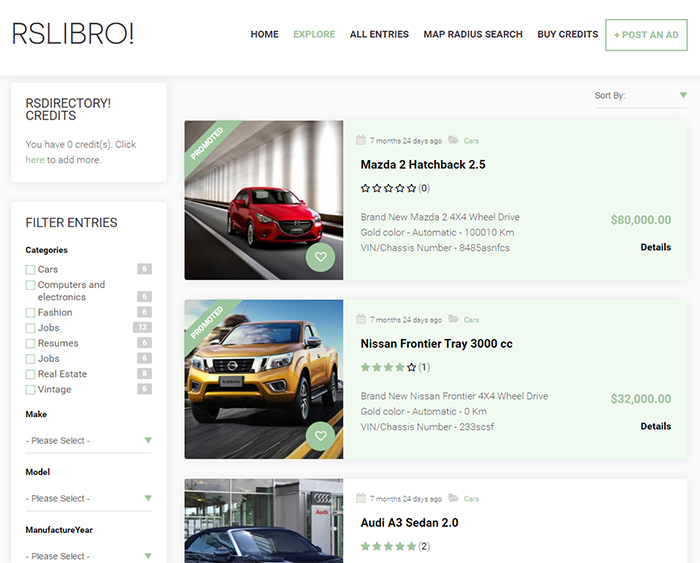Open the Mazda 2 Hatchback 2.5 title
The width and height of the screenshot is (700, 563).
(423, 165)
